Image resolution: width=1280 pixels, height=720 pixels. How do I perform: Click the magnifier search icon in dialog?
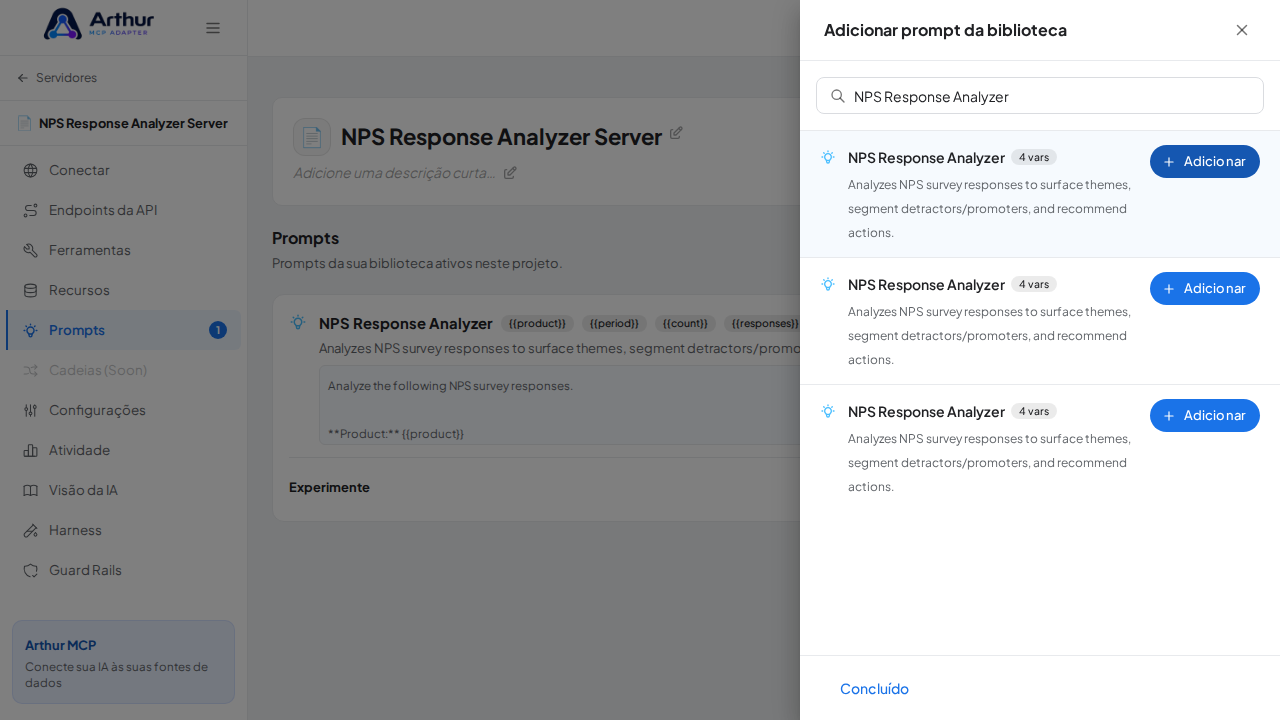tap(838, 96)
